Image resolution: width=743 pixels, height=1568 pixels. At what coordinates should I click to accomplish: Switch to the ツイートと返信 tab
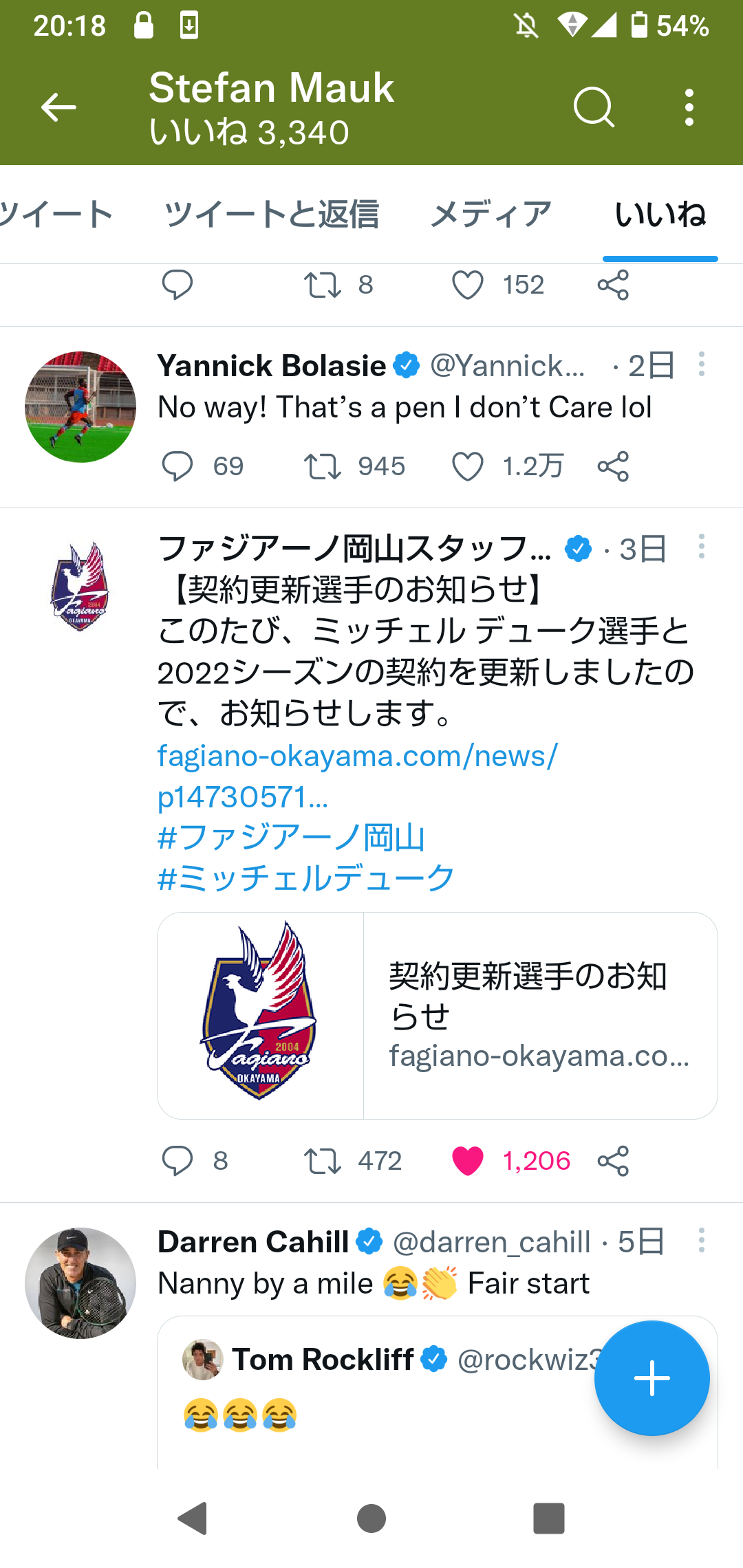coord(272,215)
